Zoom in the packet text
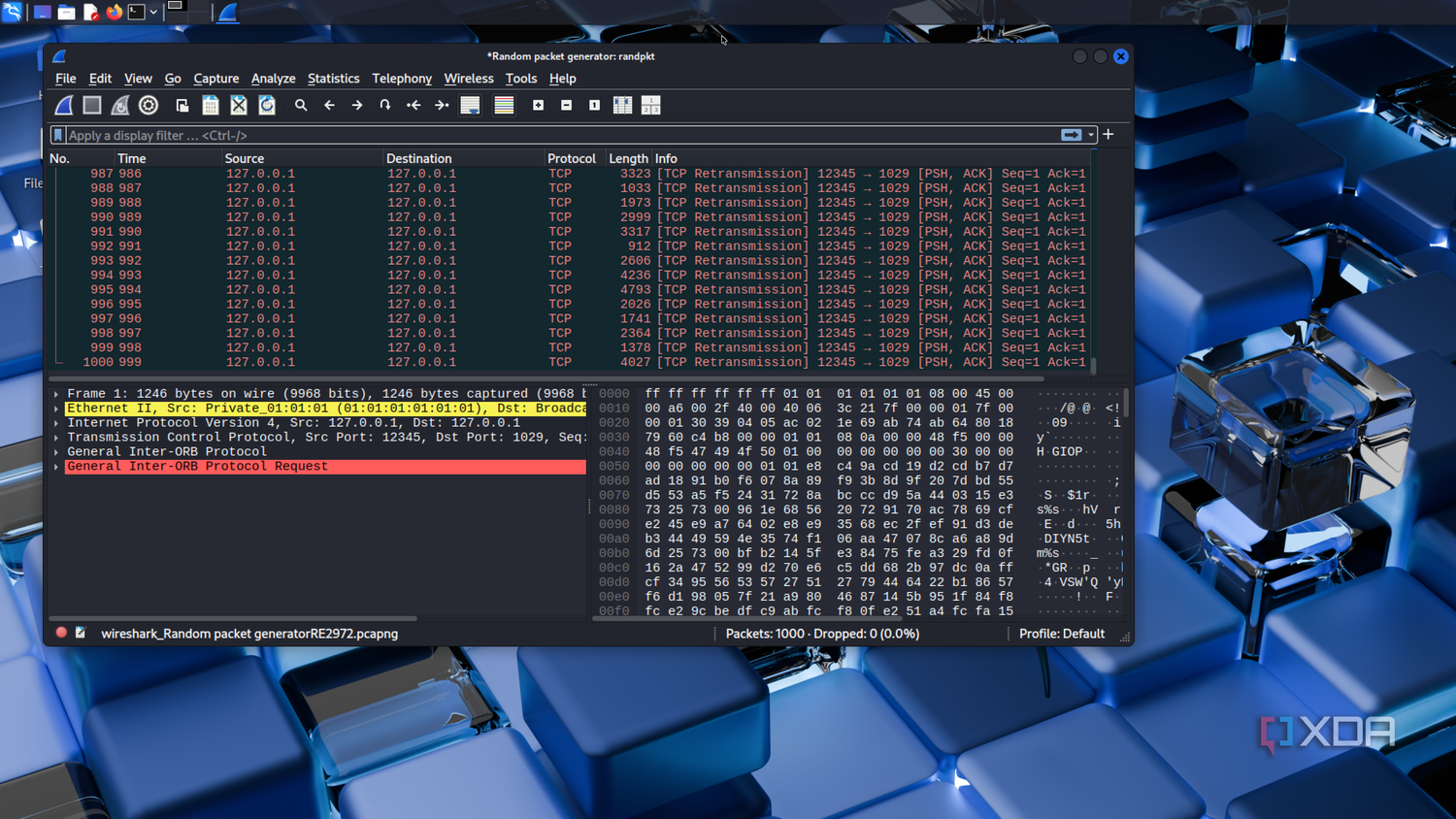Viewport: 1456px width, 819px height. [538, 105]
